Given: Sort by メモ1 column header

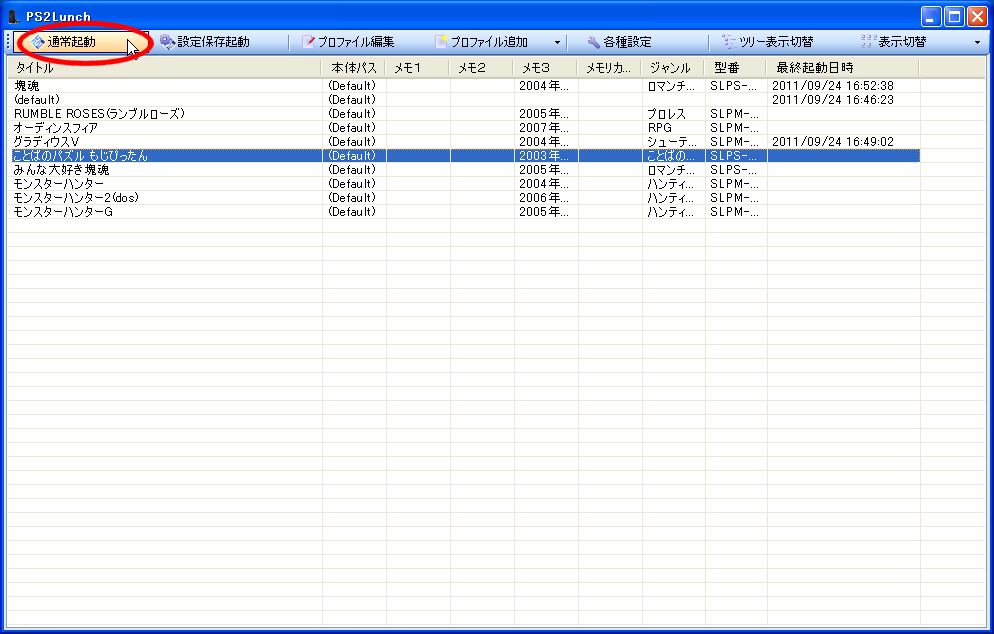Looking at the screenshot, I should [418, 68].
